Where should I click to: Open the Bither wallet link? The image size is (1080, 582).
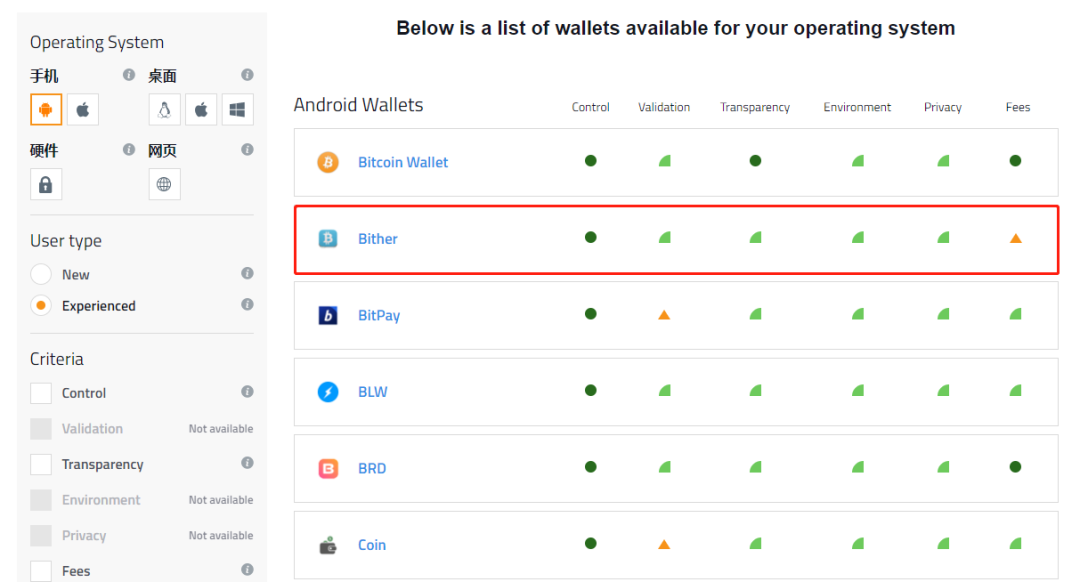coord(377,239)
